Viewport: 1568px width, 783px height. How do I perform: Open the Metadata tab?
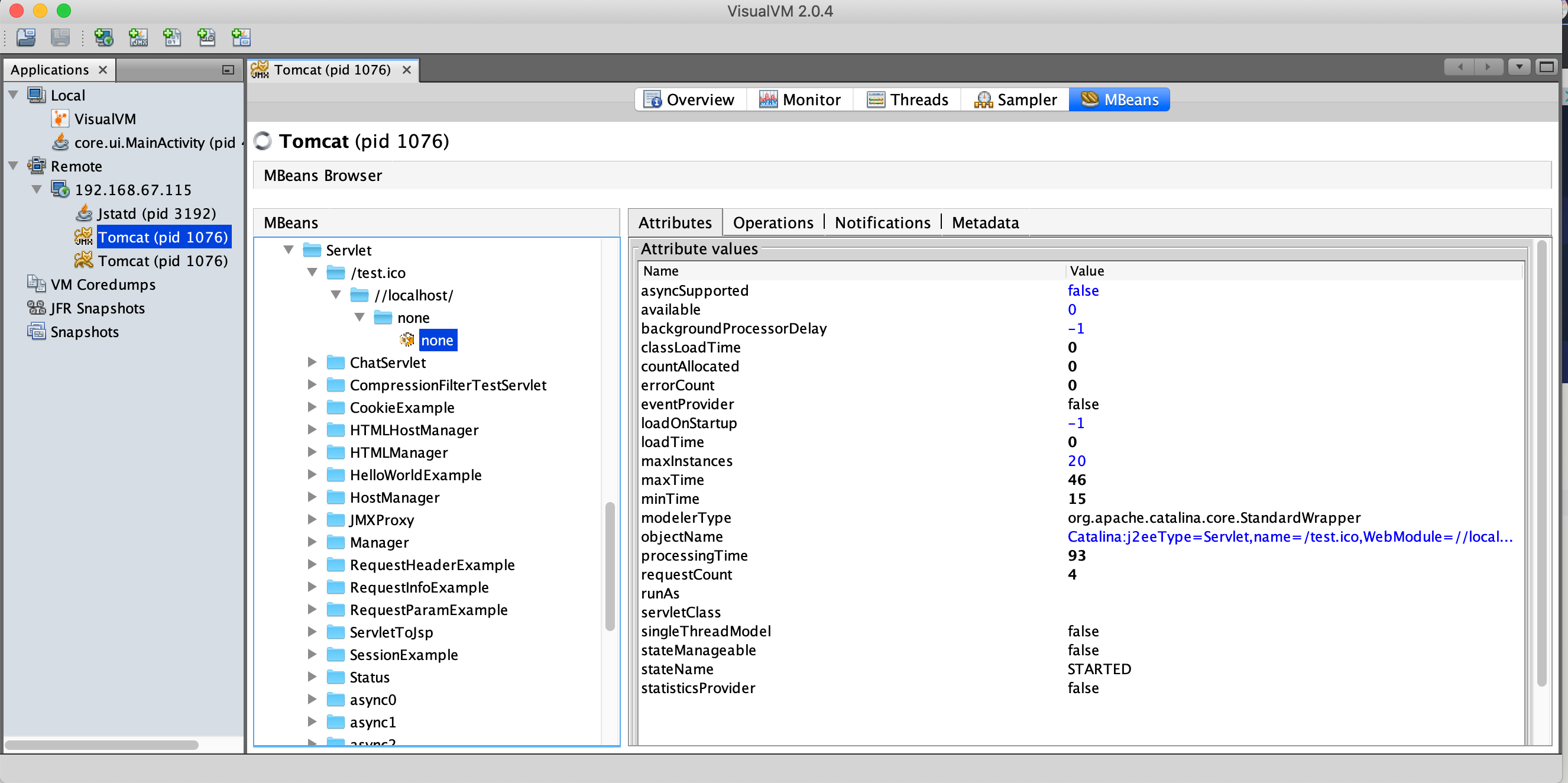[x=986, y=223]
